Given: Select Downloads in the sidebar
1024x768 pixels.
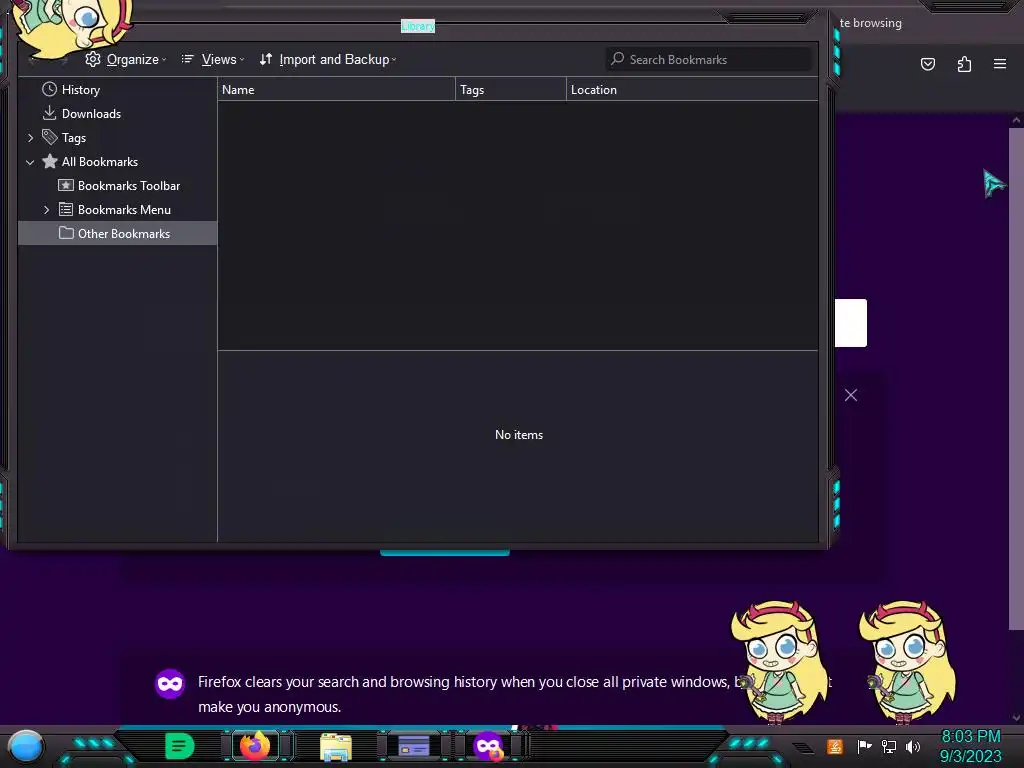Looking at the screenshot, I should pyautogui.click(x=118, y=114).
